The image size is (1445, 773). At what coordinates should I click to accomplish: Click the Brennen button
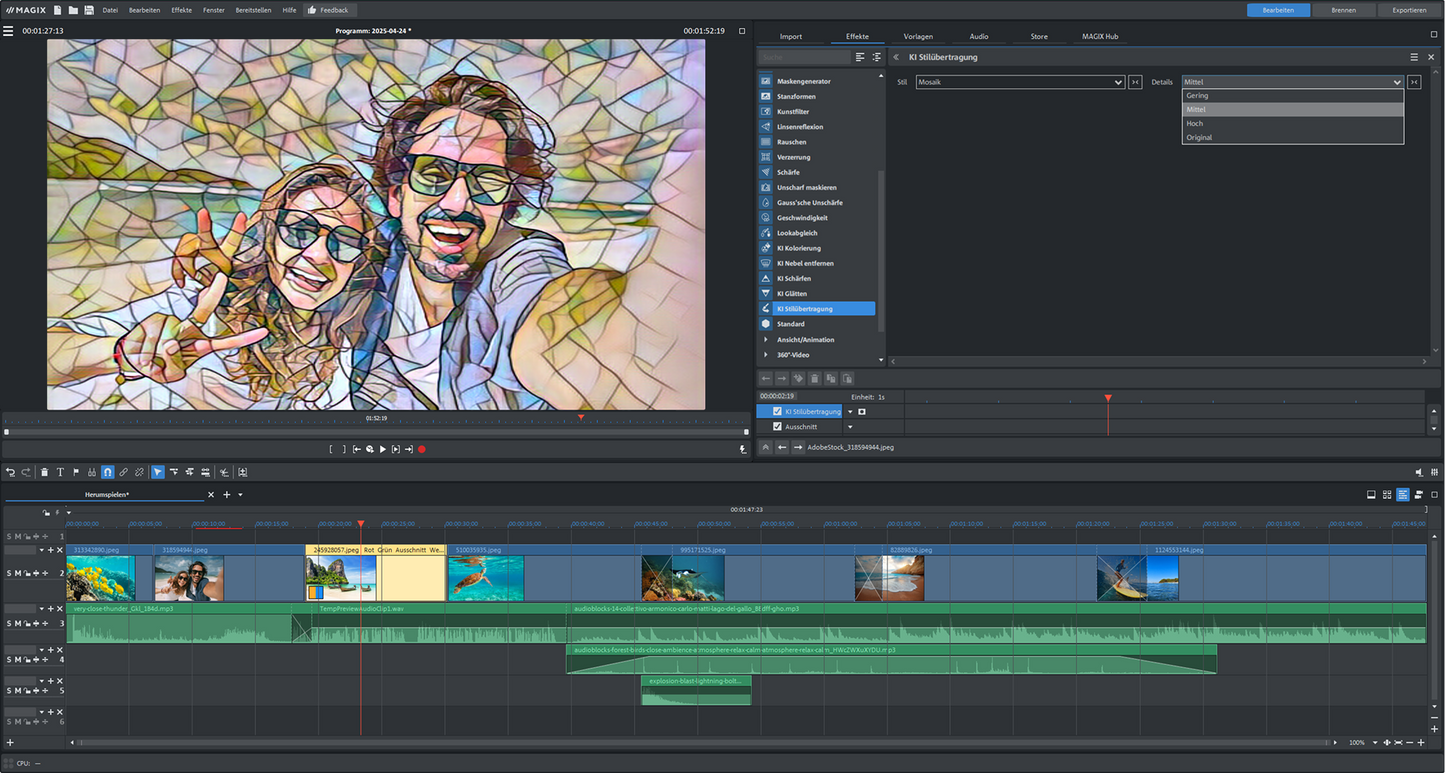tap(1342, 10)
